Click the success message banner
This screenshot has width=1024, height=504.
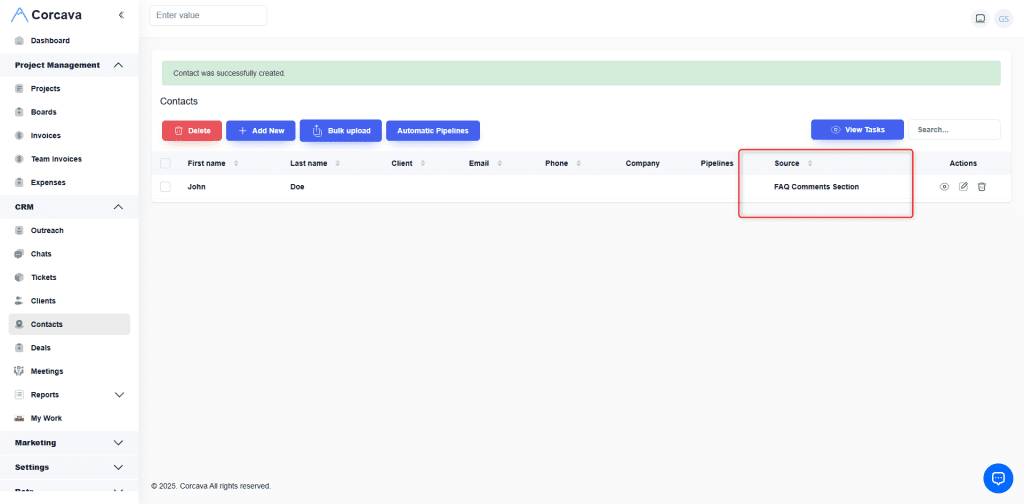pos(581,73)
